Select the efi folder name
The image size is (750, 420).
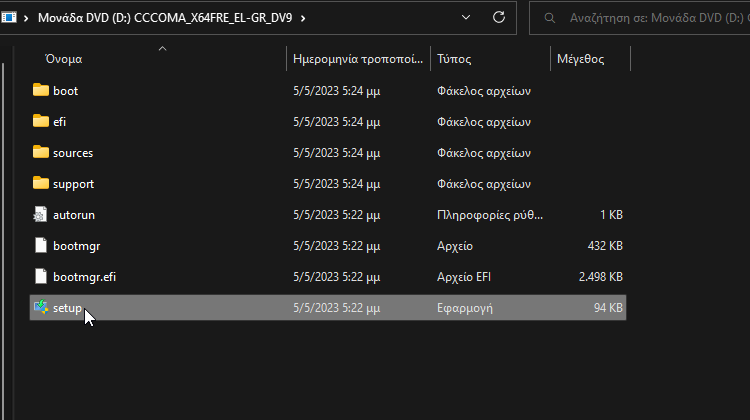pos(59,122)
